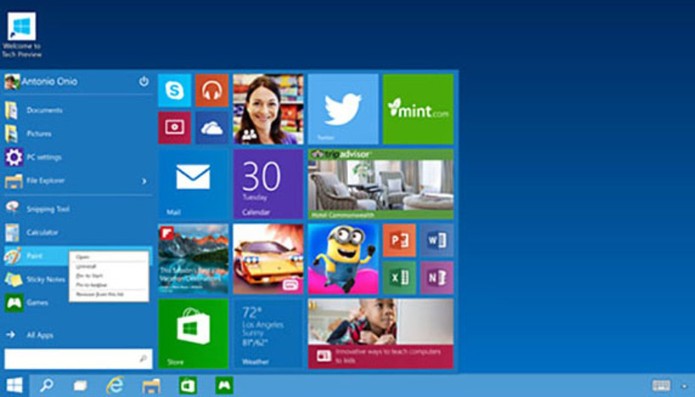Open the Antonio Onio user account

[41, 82]
